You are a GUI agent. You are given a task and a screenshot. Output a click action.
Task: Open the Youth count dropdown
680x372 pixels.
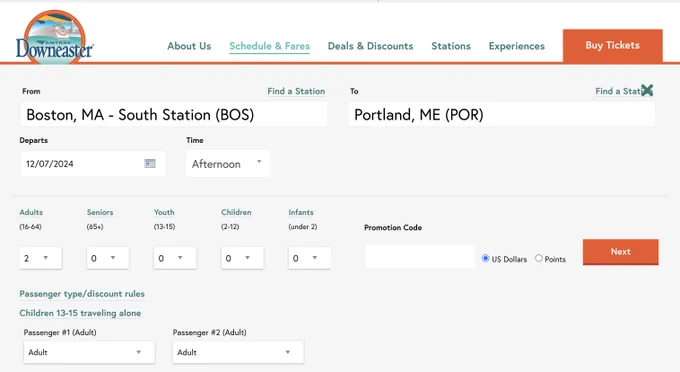point(175,258)
